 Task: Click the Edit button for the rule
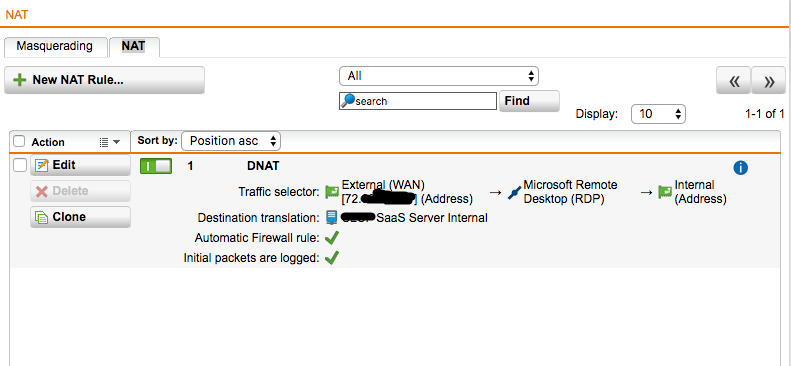point(80,165)
